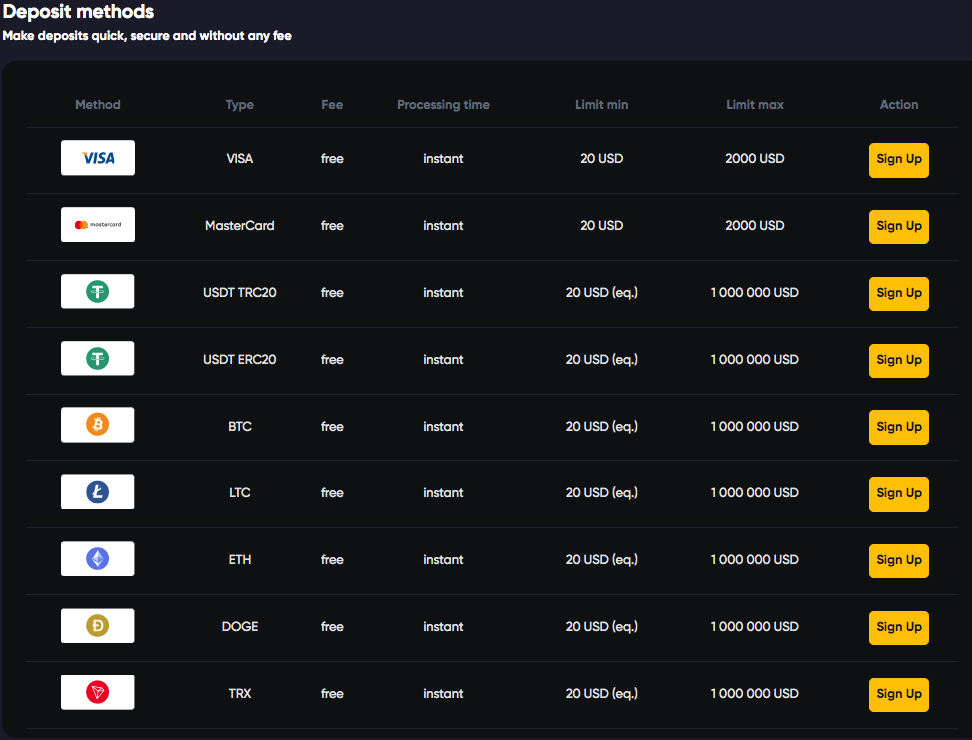Image resolution: width=972 pixels, height=740 pixels.
Task: Click the Limit max column header
Action: 754,105
